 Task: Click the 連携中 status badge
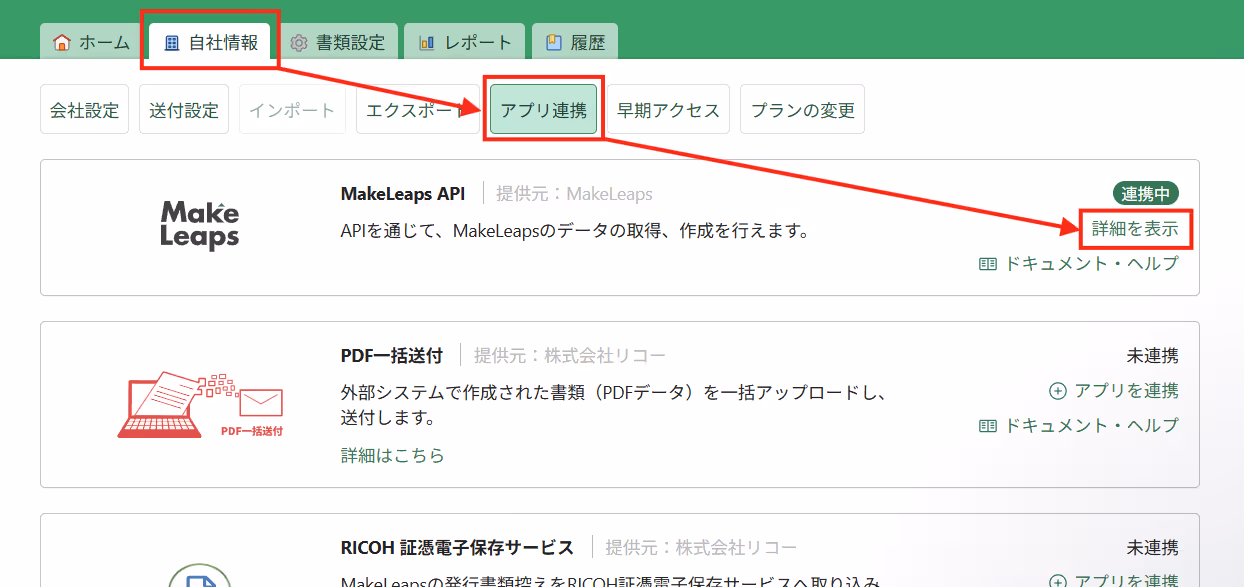click(x=1146, y=193)
